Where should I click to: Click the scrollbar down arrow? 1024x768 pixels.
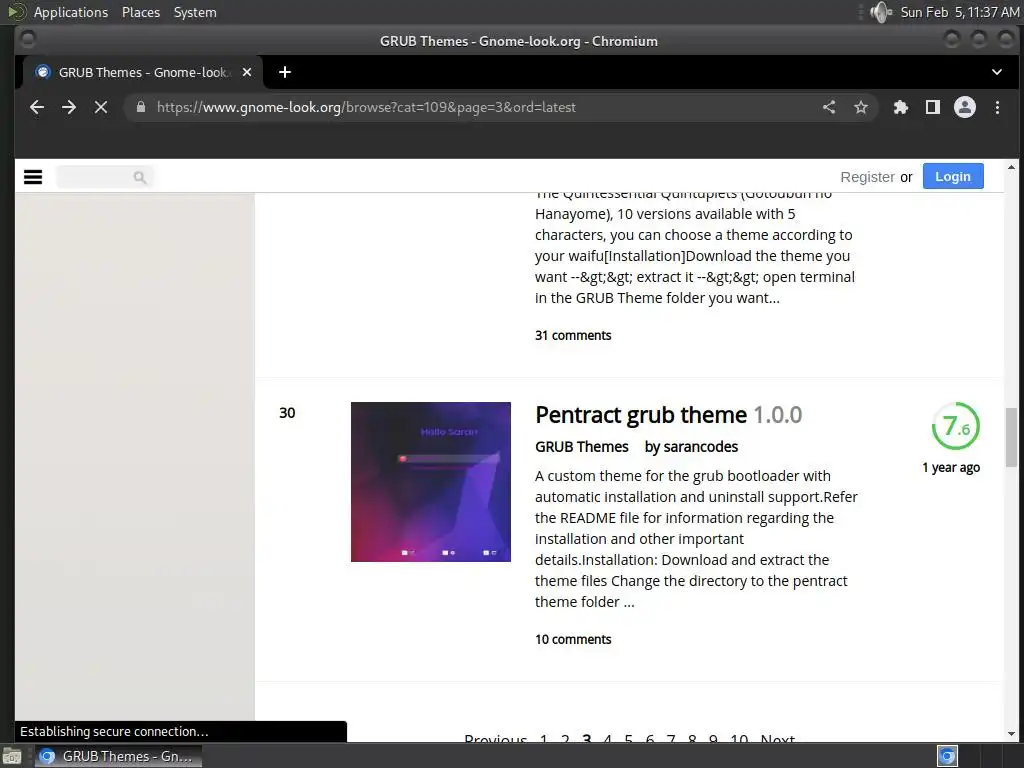[x=1011, y=734]
